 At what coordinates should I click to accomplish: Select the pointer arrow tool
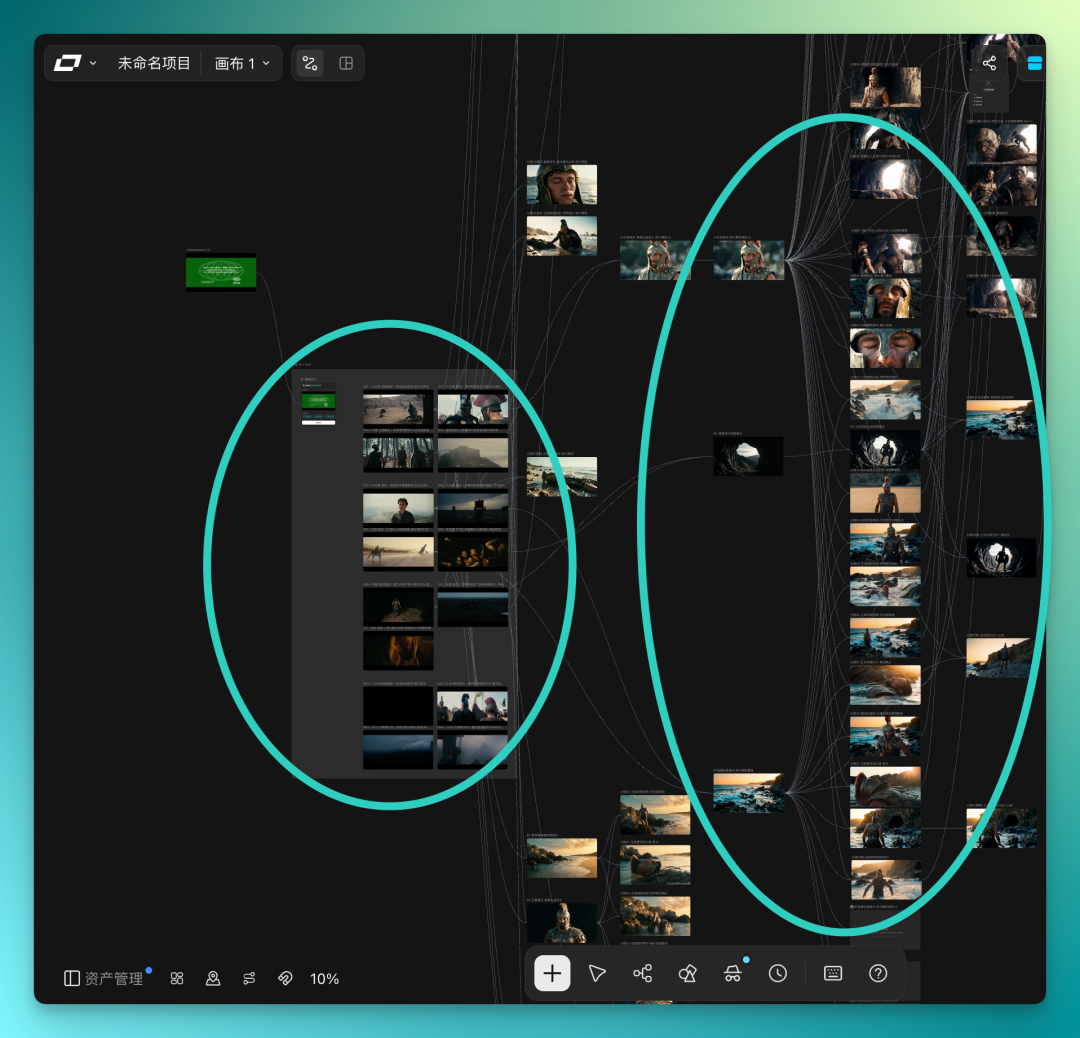click(597, 973)
